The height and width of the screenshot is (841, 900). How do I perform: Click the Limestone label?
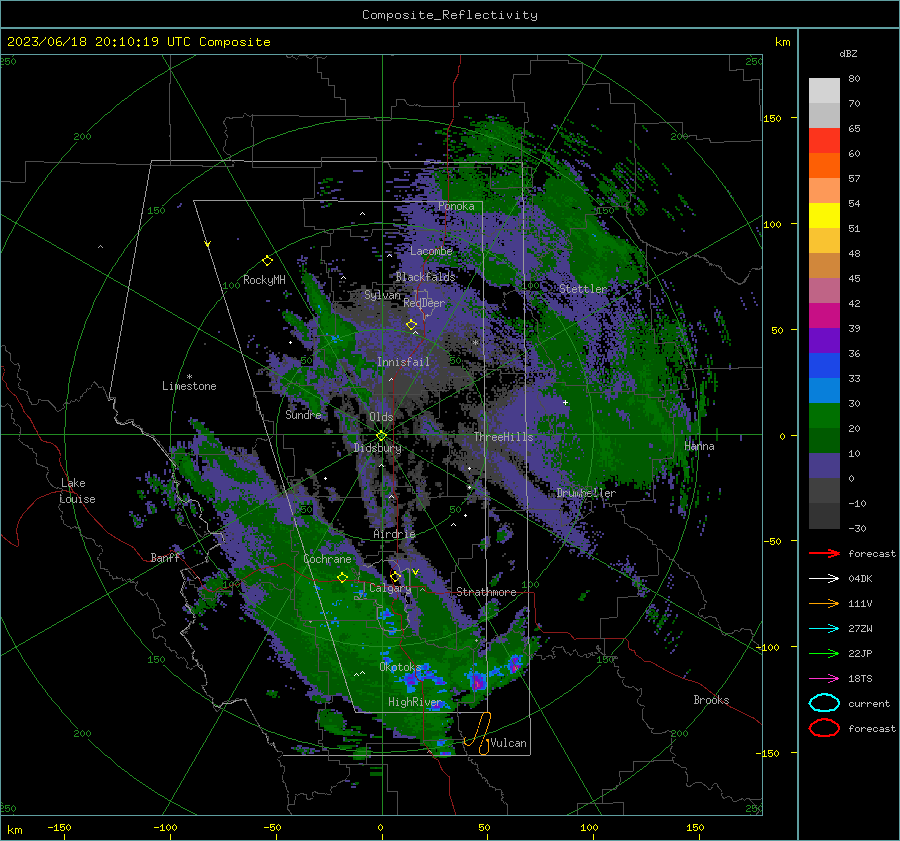click(x=189, y=386)
